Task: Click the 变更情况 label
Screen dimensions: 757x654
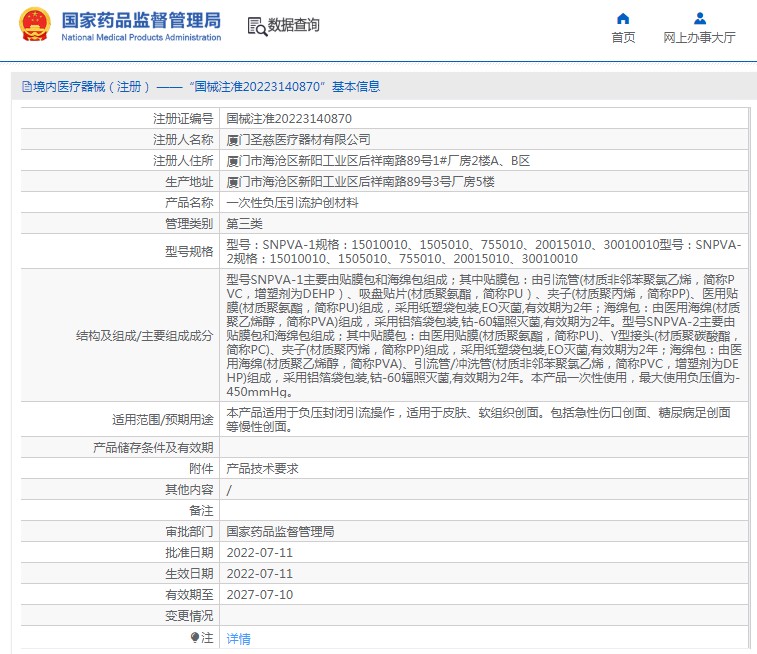Action: [x=189, y=616]
